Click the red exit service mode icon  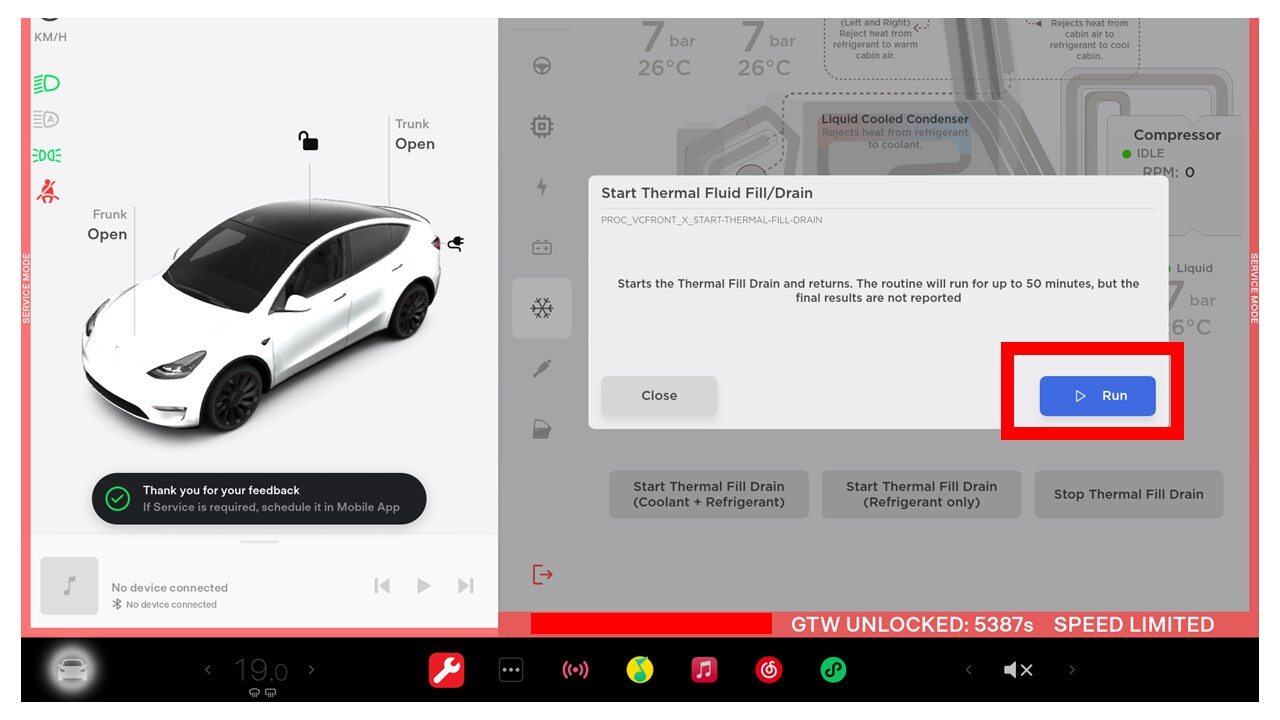click(x=542, y=575)
